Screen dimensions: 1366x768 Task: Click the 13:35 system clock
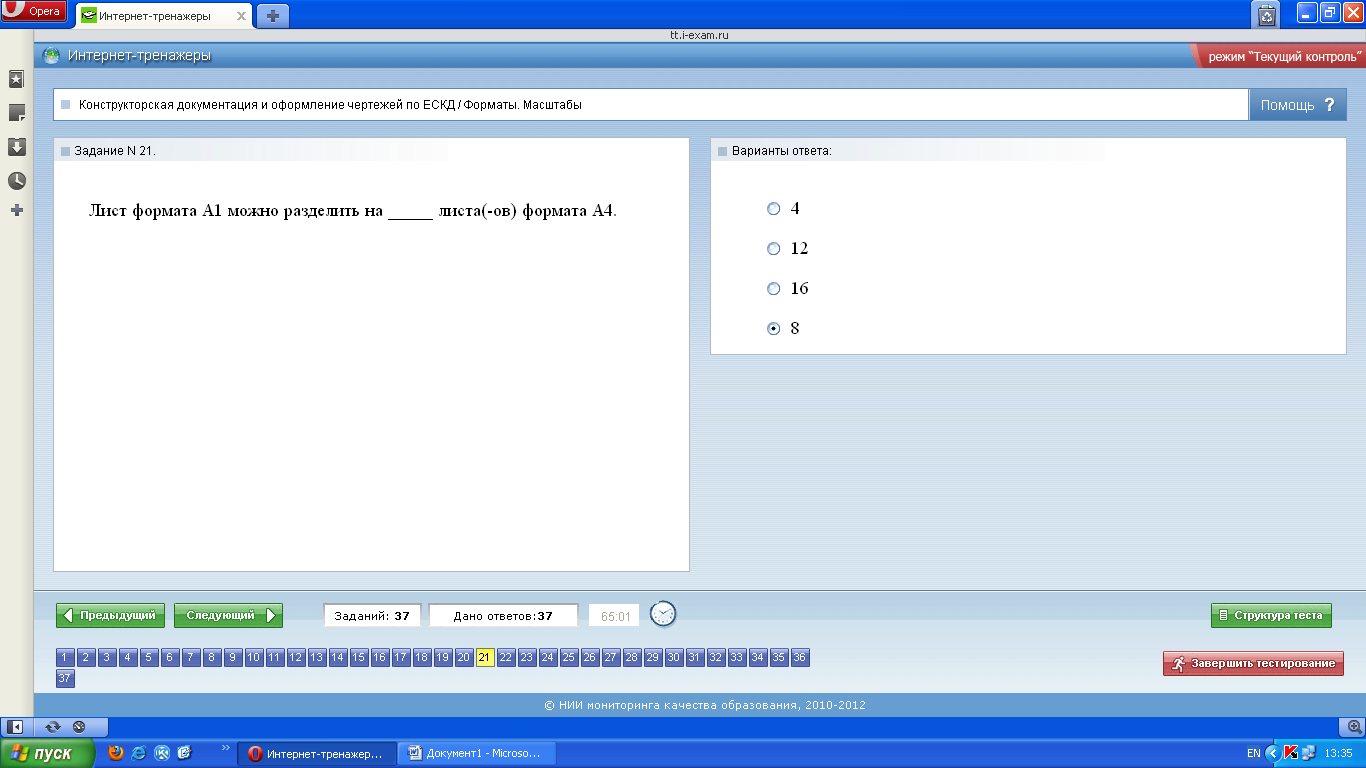coord(1338,754)
